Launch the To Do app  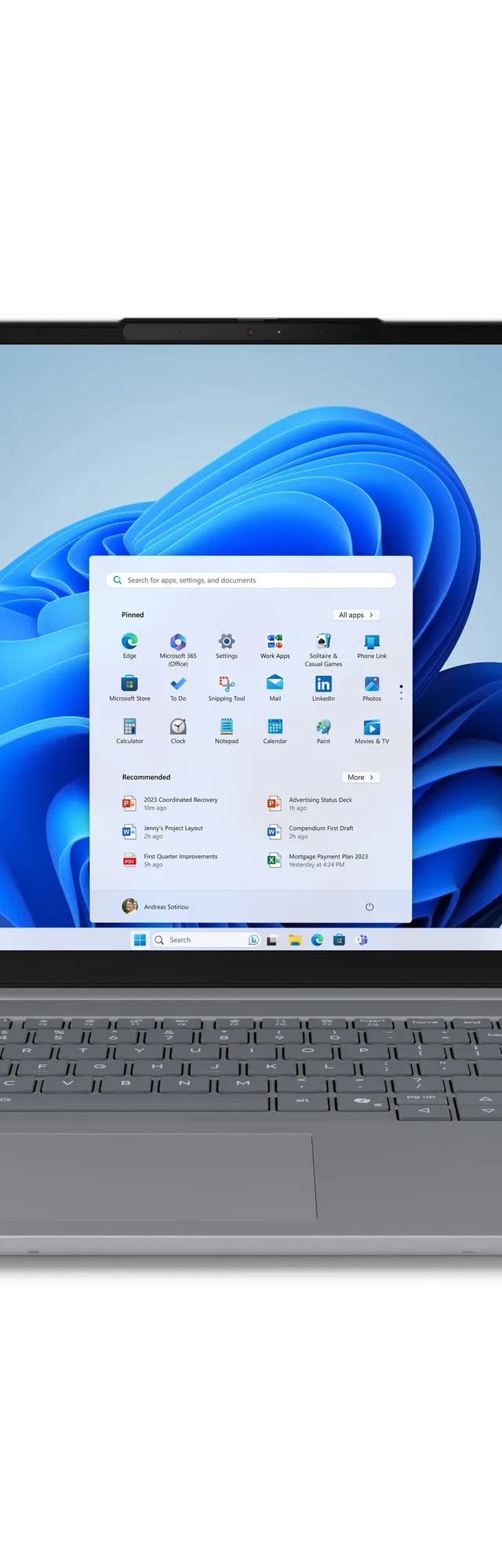(x=178, y=688)
